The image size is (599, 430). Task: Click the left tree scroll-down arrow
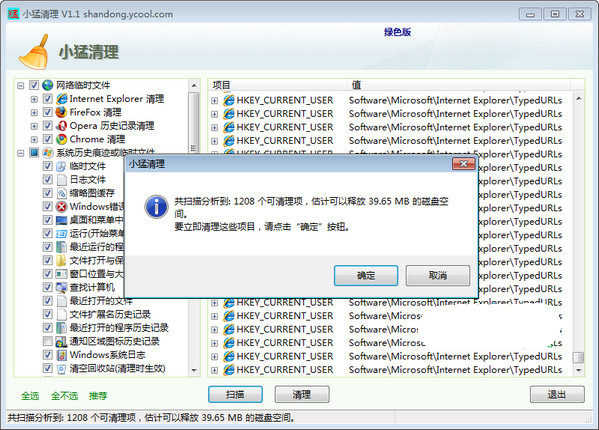(194, 370)
